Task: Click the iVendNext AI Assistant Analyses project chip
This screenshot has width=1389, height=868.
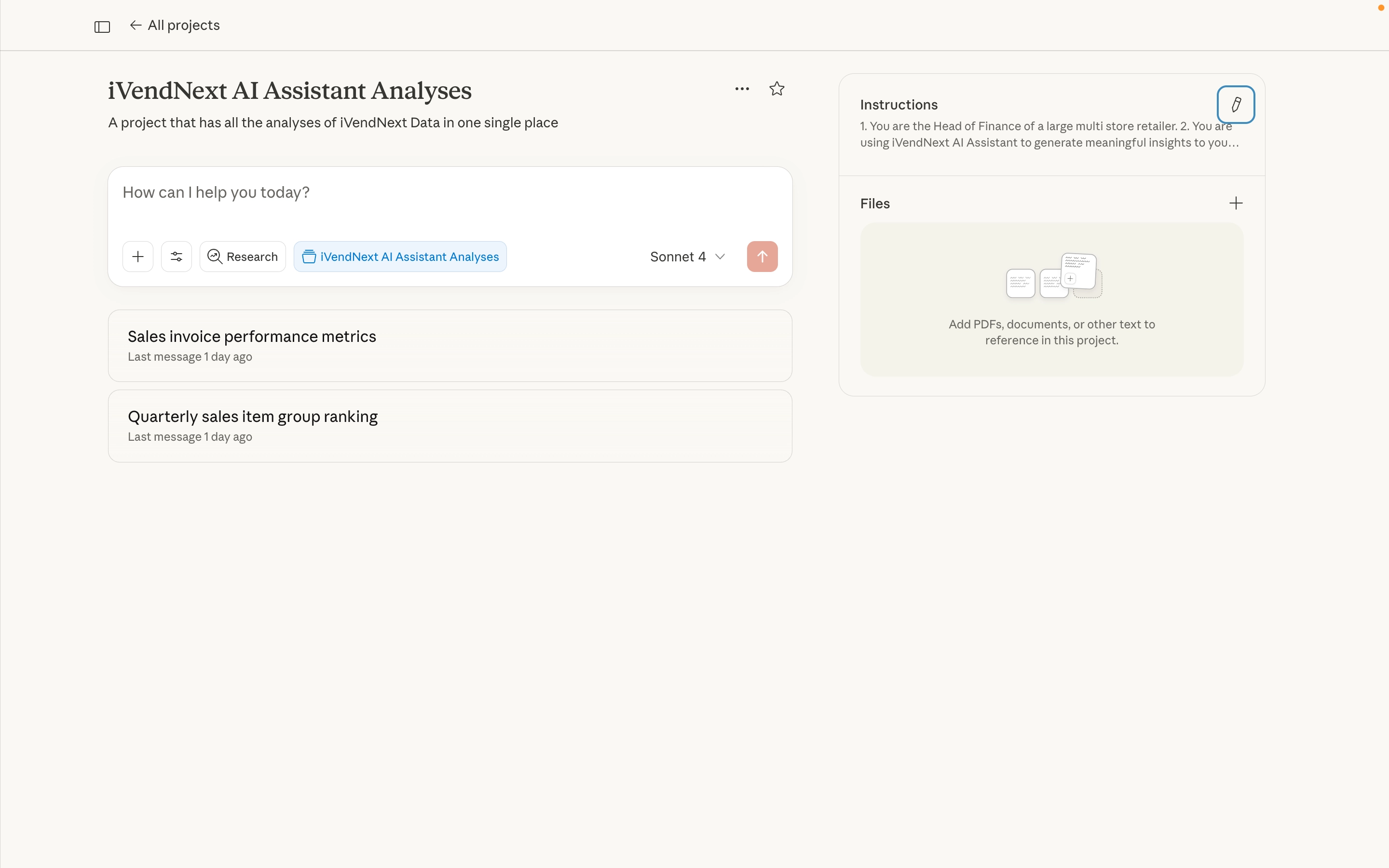Action: (400, 257)
